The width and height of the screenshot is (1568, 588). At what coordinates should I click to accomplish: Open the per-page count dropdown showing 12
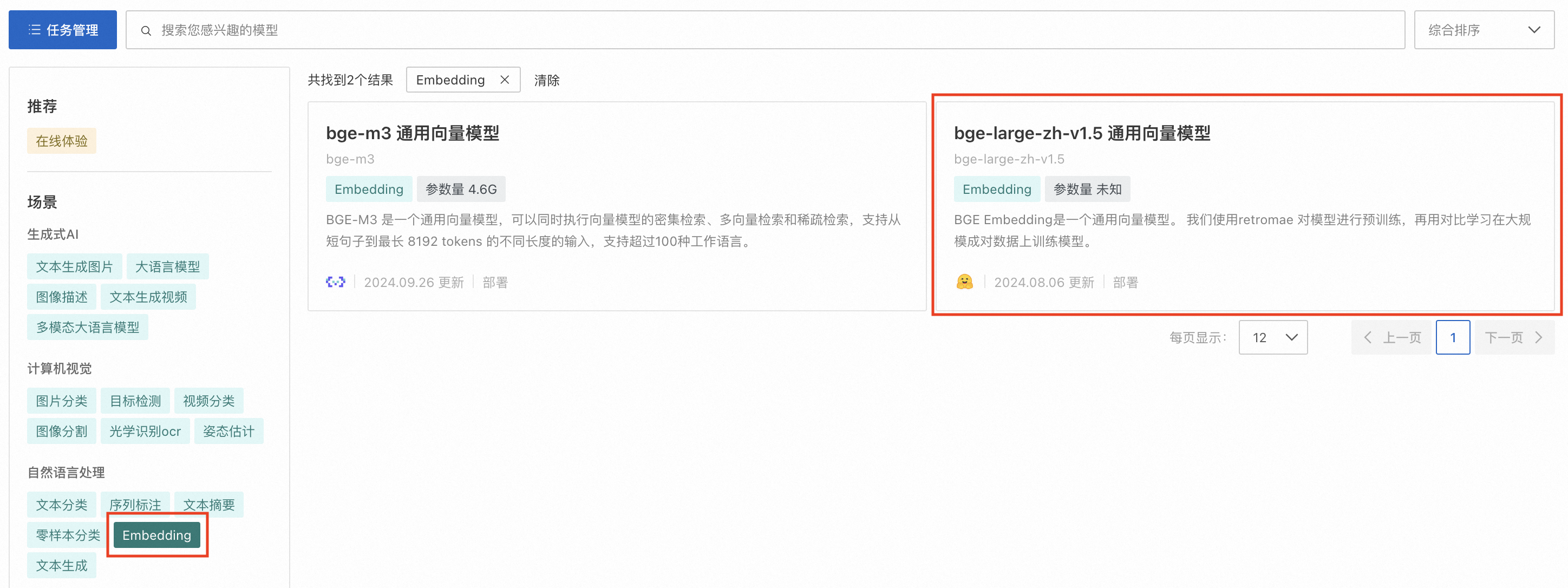1273,337
